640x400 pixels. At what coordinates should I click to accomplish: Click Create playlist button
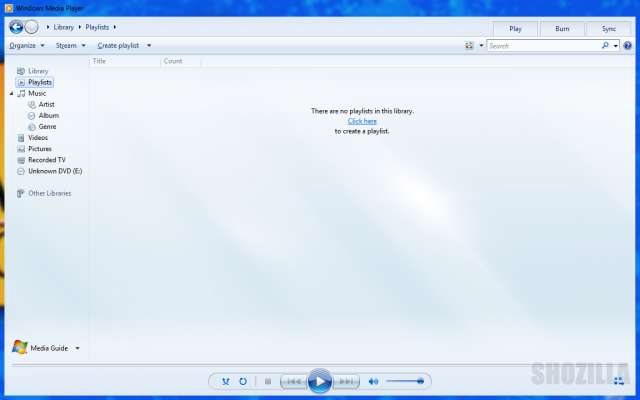coord(118,46)
